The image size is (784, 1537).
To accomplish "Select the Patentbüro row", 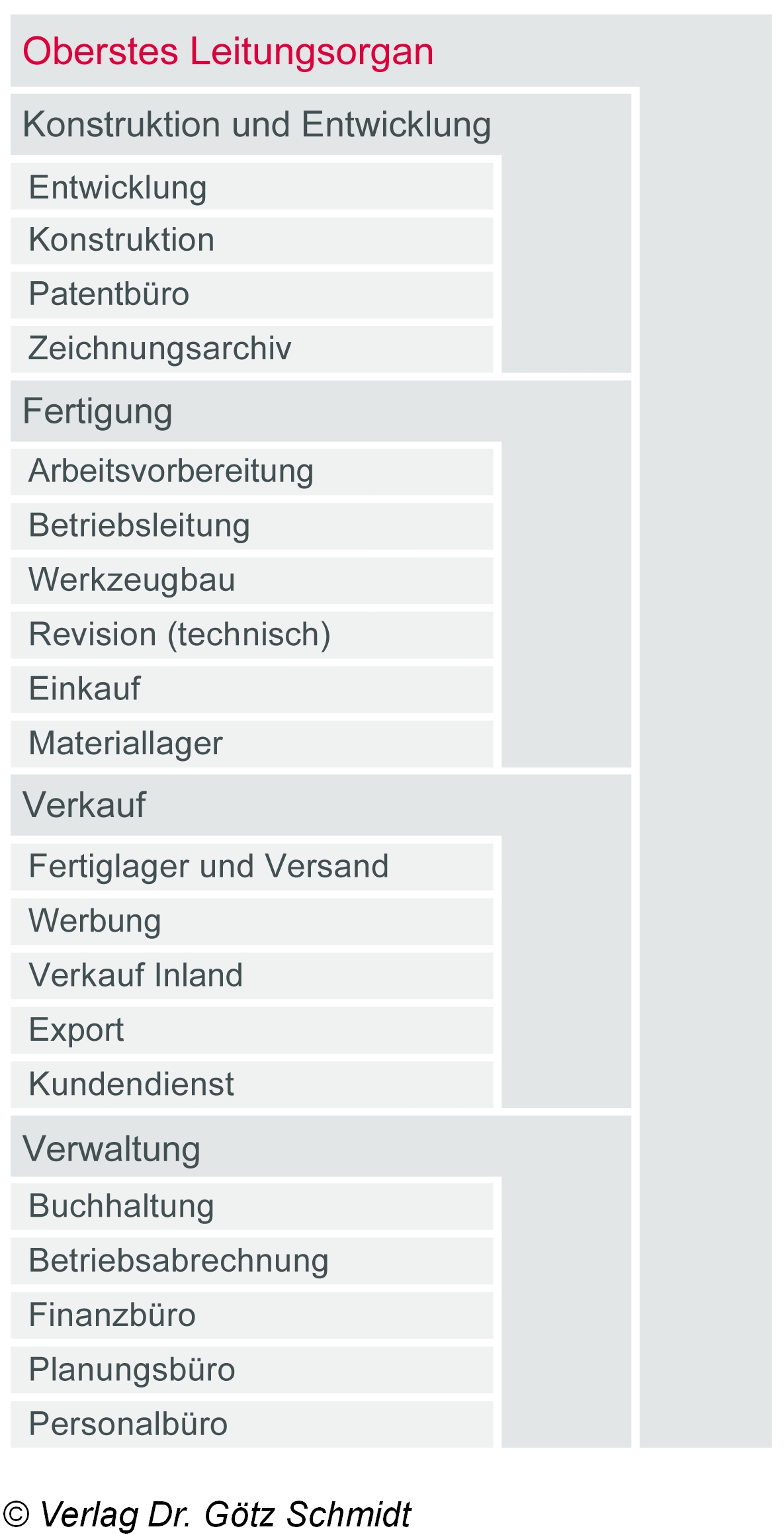I will pos(109,294).
